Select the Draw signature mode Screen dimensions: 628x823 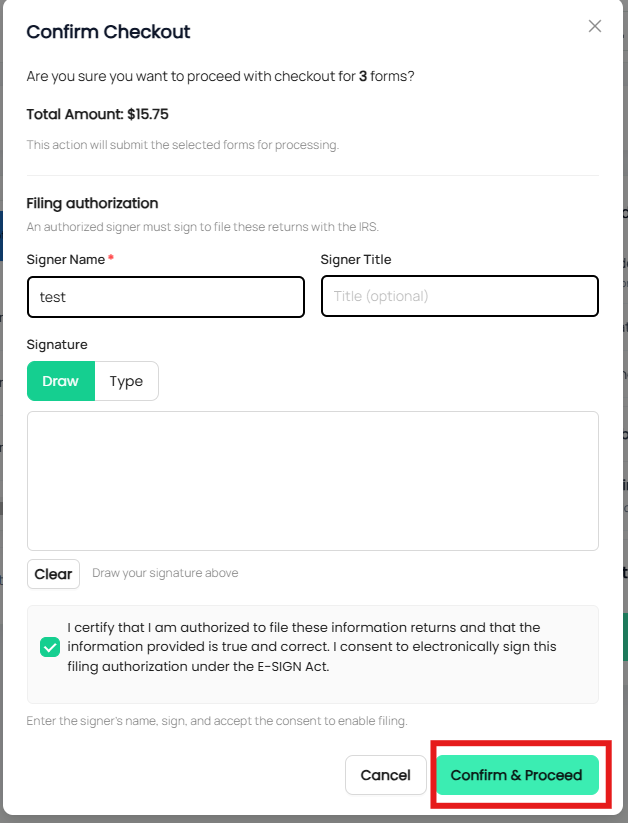click(61, 381)
